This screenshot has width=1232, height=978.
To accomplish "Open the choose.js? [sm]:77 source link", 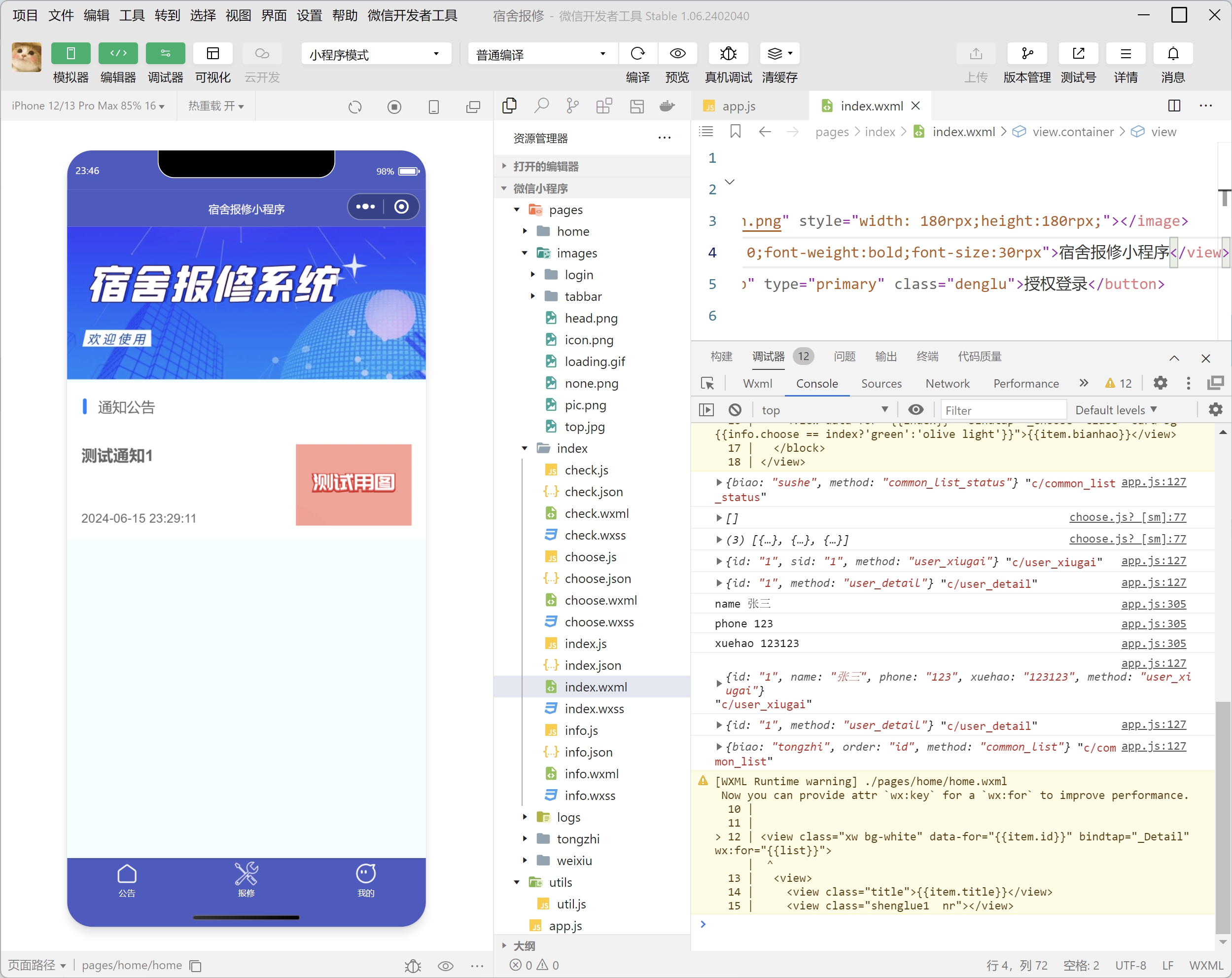I will 1127,517.
